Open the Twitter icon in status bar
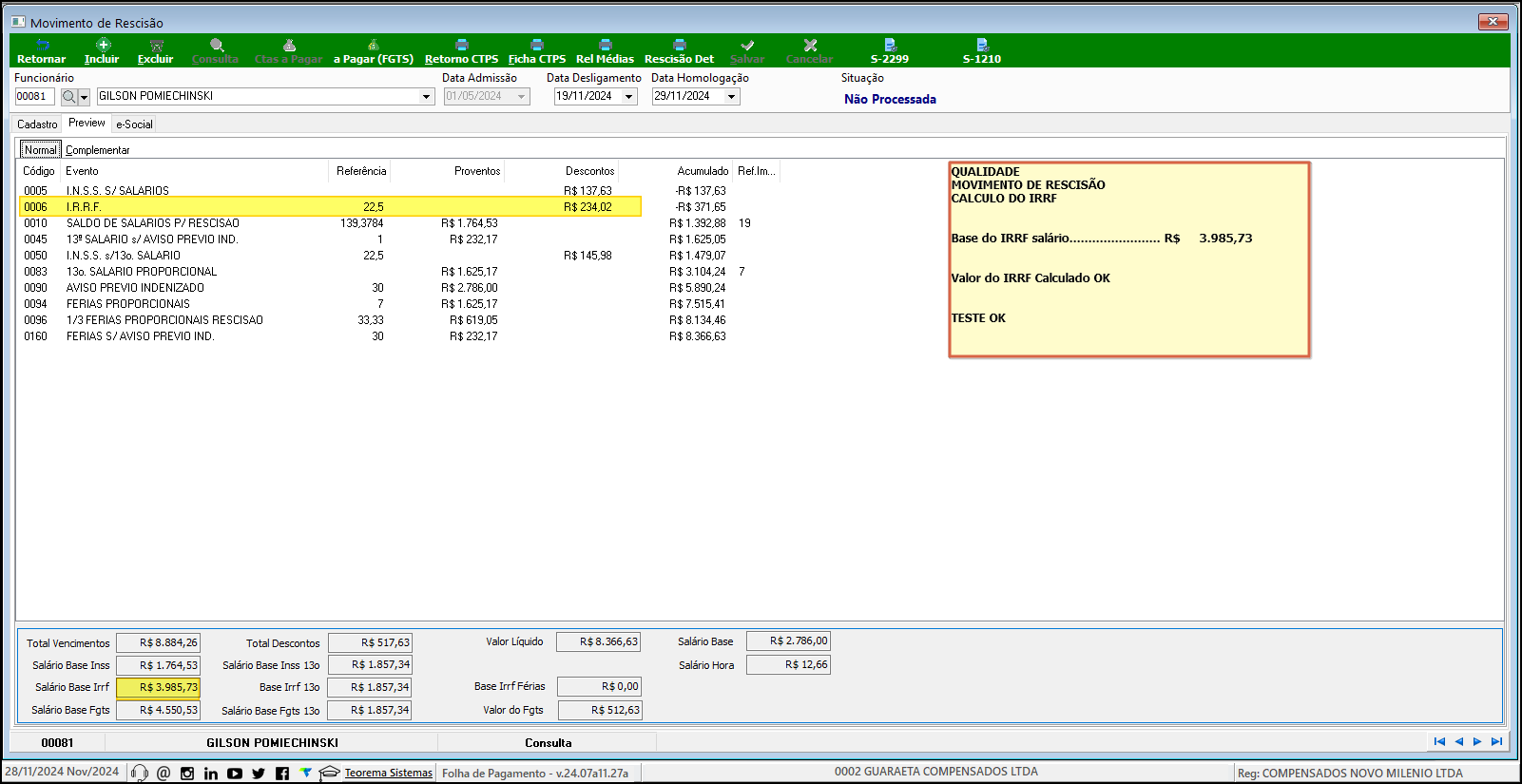This screenshot has width=1522, height=784. (259, 774)
